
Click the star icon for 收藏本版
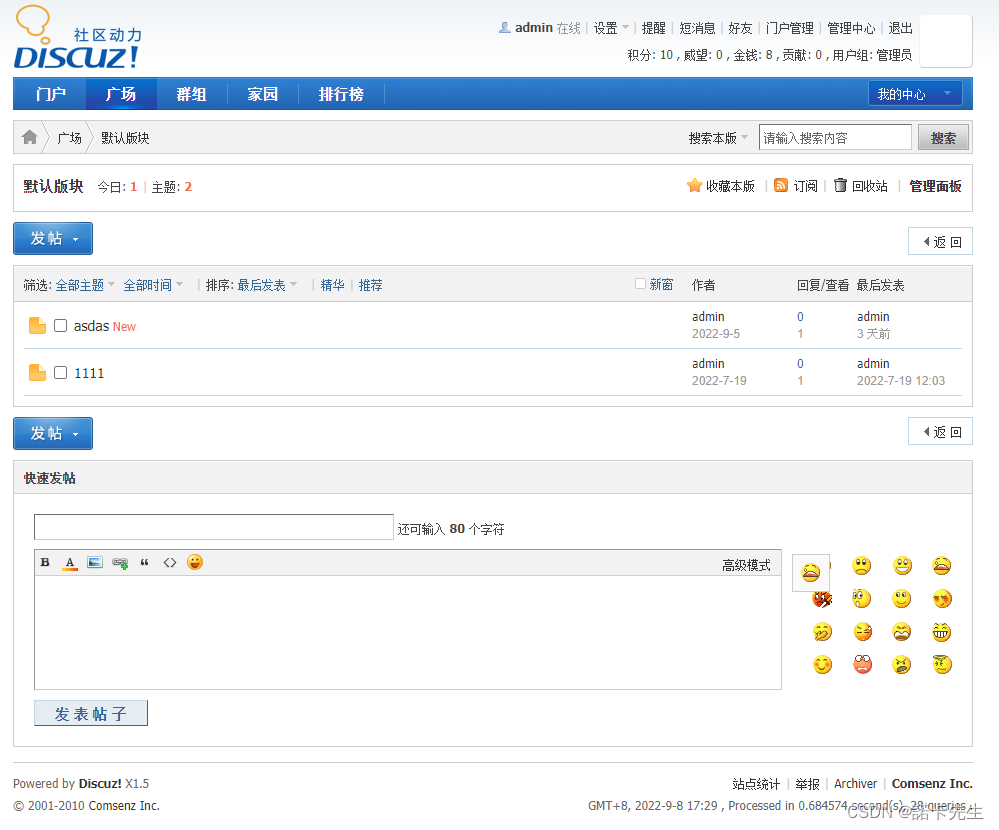(694, 185)
